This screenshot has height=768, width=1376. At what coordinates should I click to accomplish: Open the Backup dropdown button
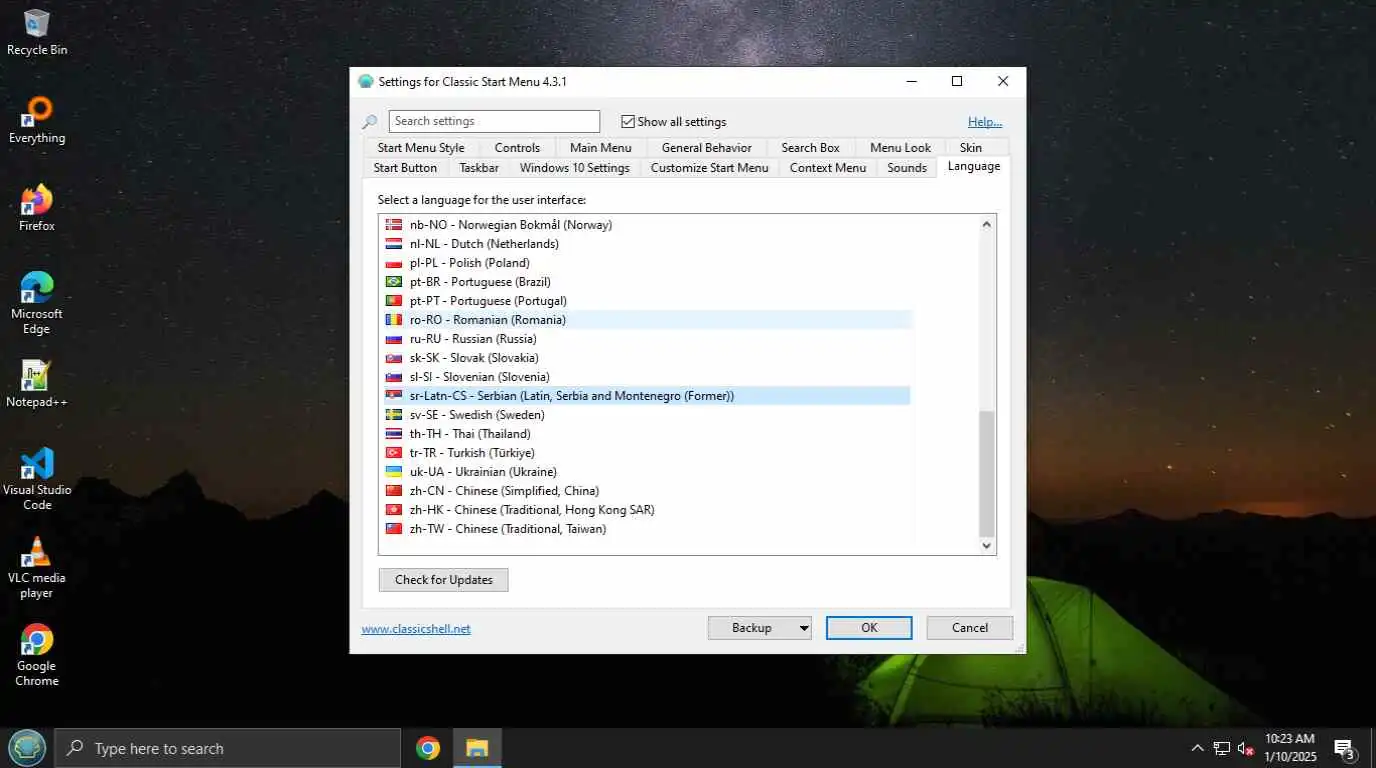(x=759, y=628)
